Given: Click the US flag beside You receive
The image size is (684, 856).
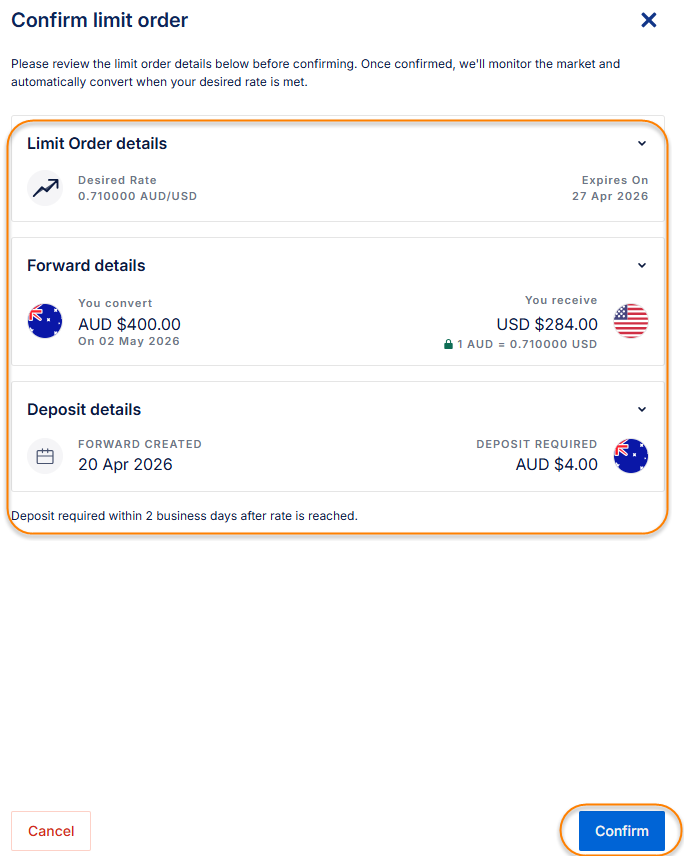Looking at the screenshot, I should pos(631,321).
